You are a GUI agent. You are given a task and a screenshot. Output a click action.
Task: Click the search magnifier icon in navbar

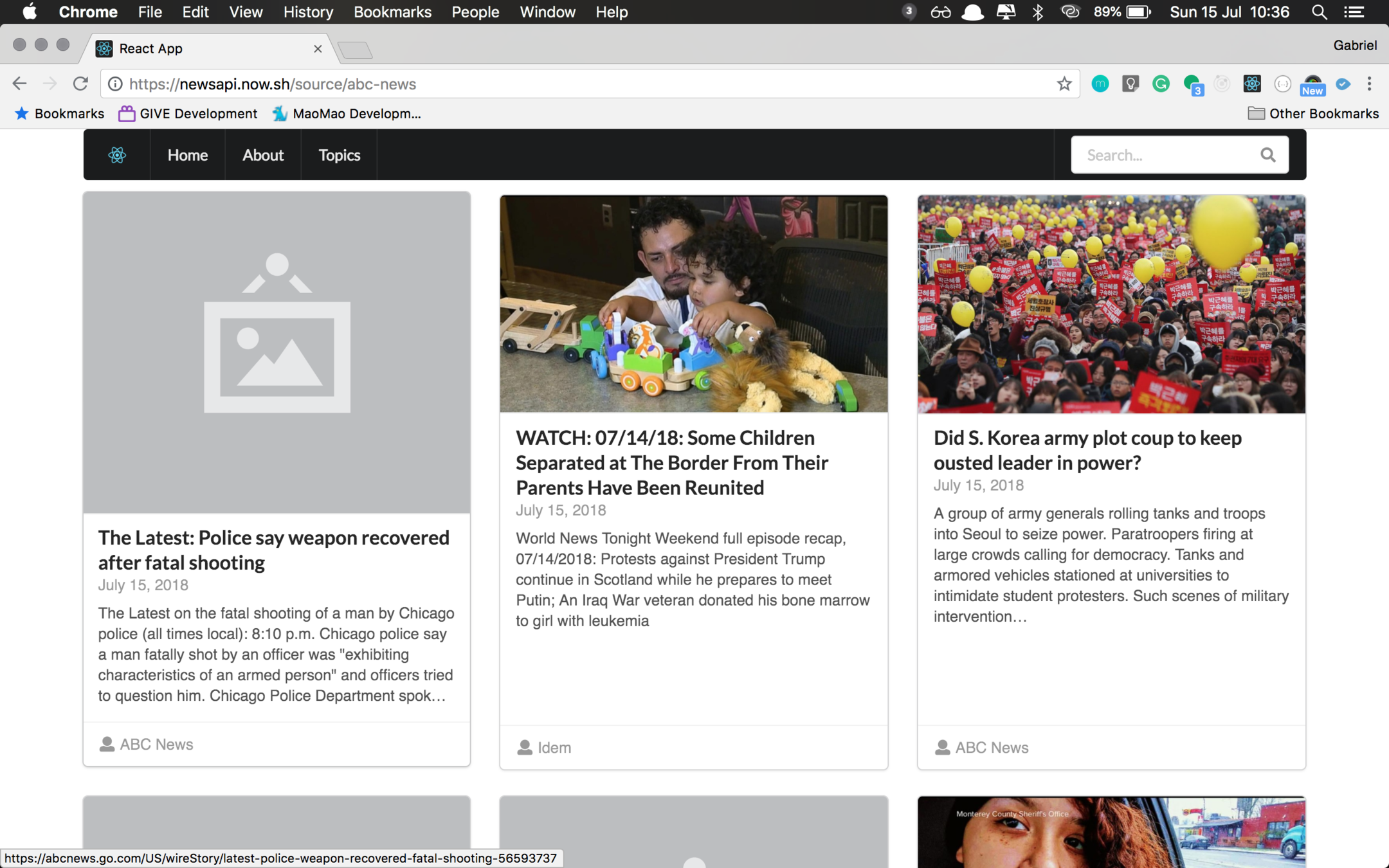click(1267, 155)
